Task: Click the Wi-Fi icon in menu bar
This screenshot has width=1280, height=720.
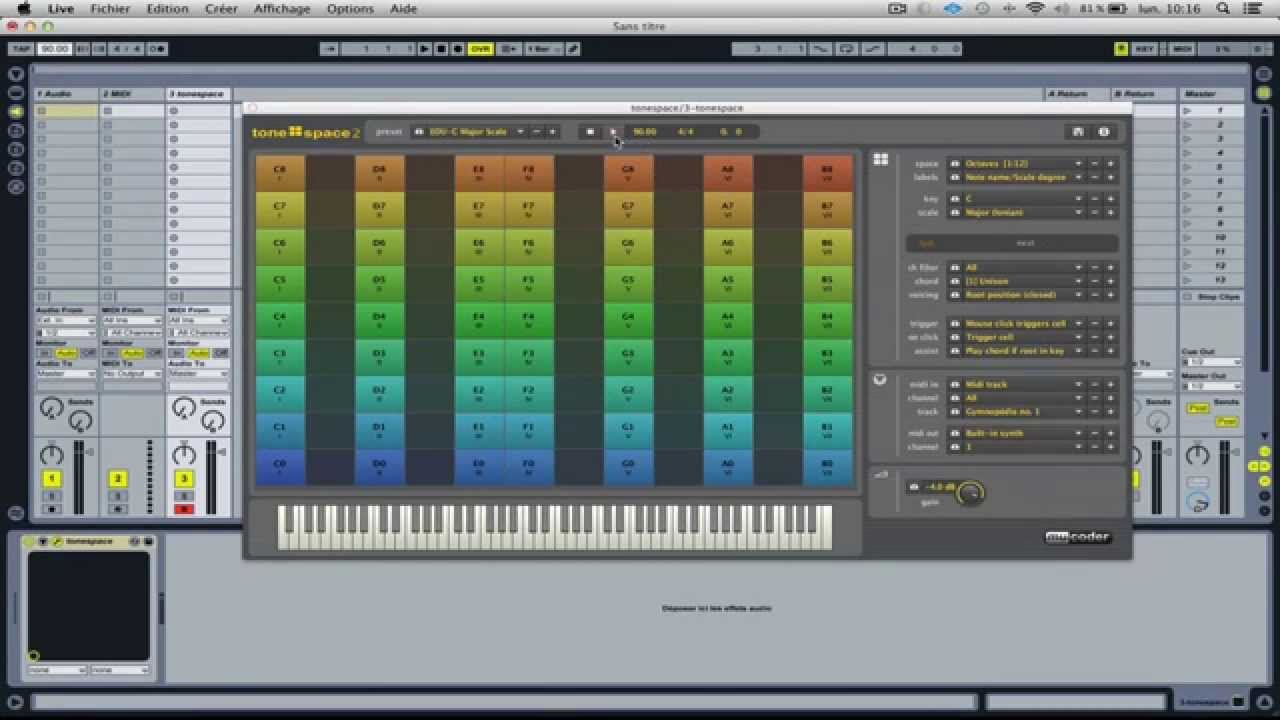Action: pyautogui.click(x=1035, y=8)
